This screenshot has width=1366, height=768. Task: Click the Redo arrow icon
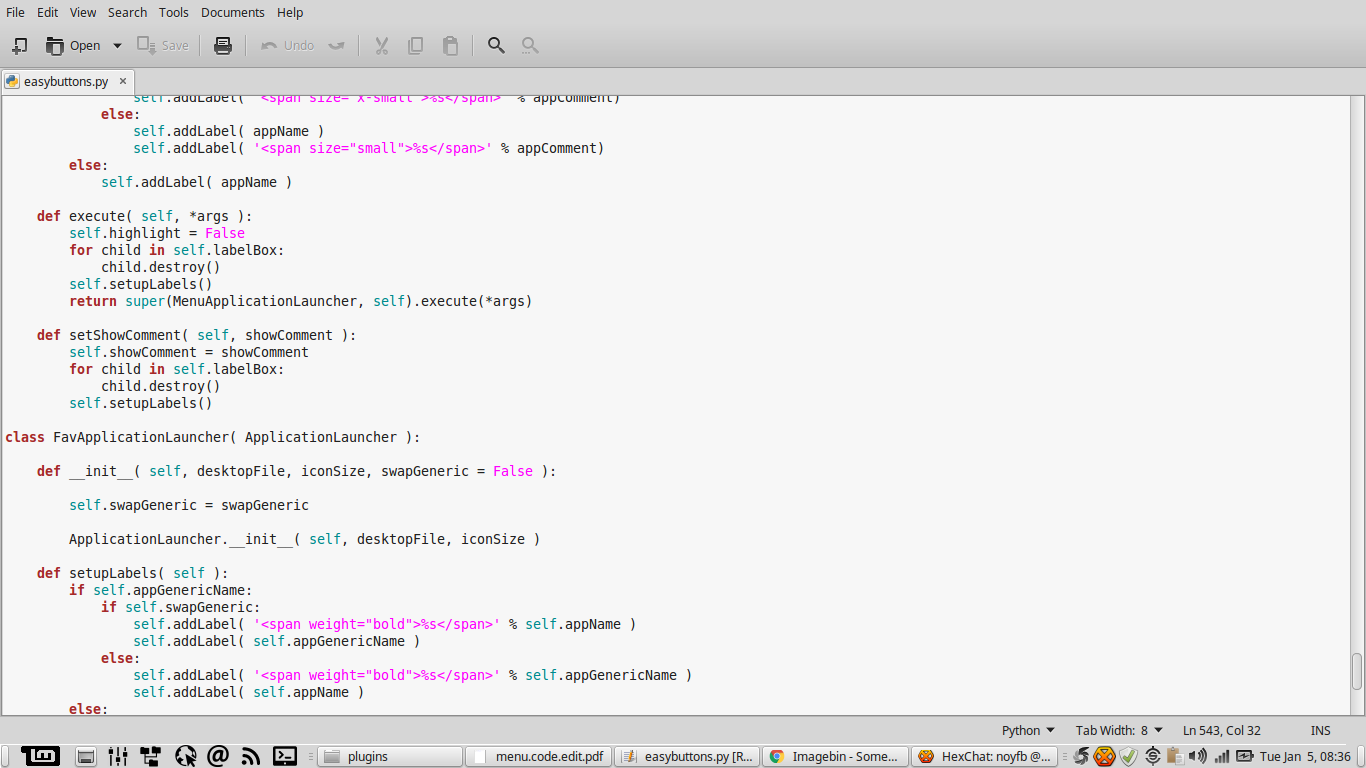[336, 45]
